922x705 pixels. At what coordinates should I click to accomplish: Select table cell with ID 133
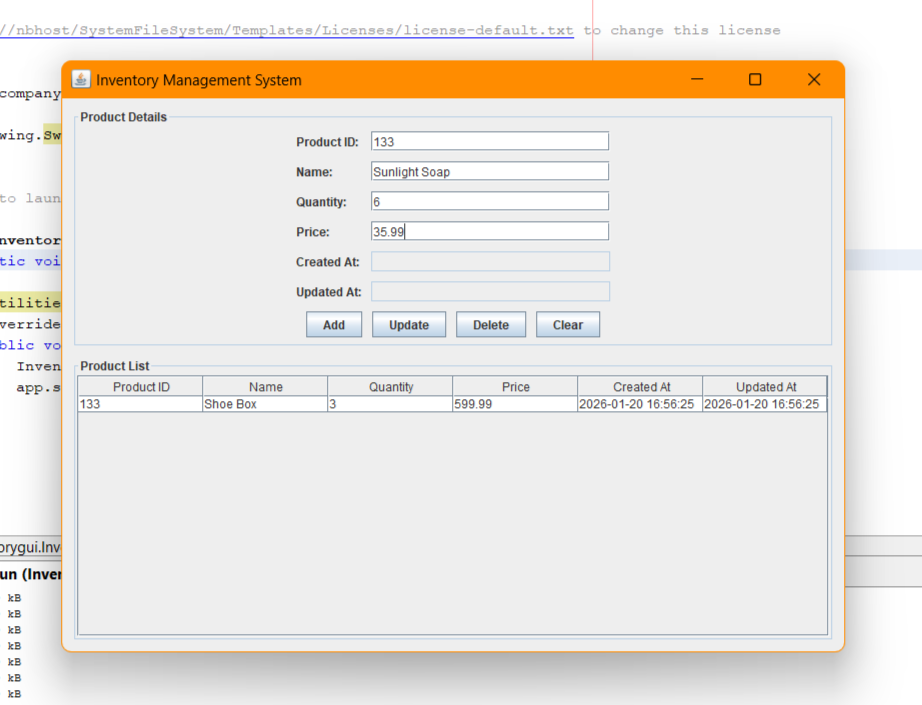pyautogui.click(x=141, y=404)
